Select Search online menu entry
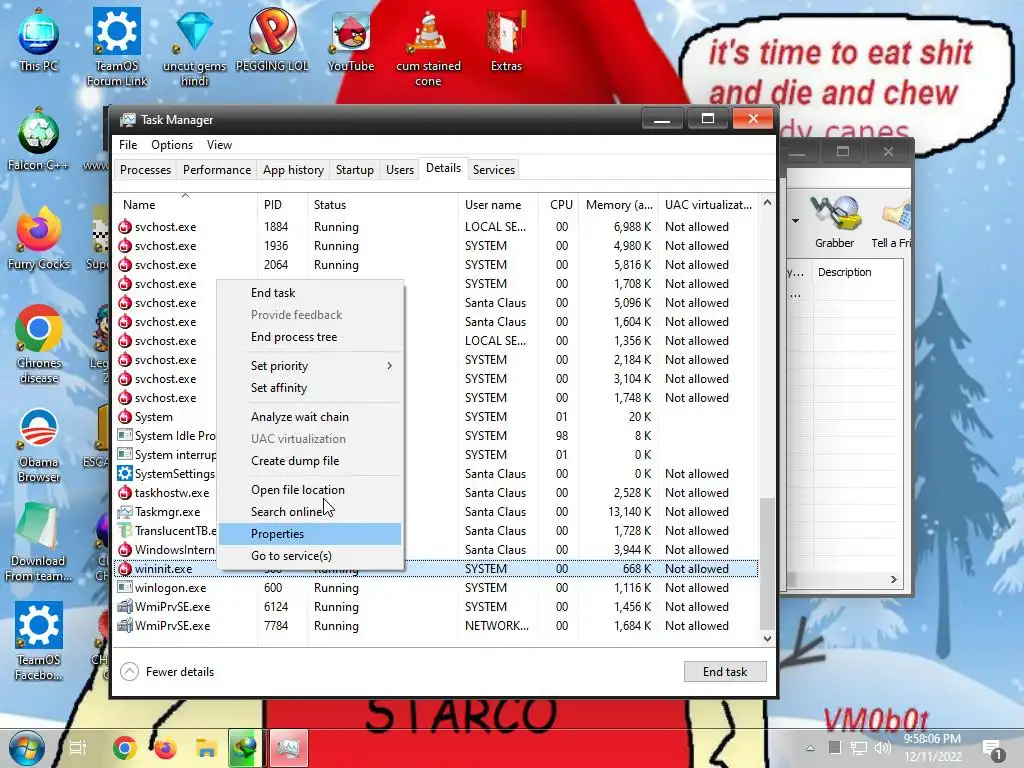The image size is (1024, 768). pos(310,512)
